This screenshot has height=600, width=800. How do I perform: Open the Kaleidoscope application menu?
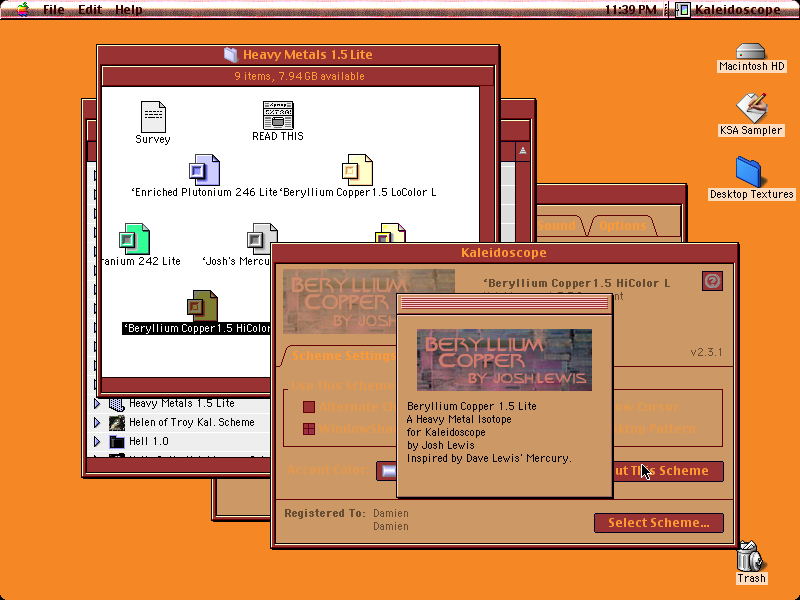pyautogui.click(x=728, y=9)
